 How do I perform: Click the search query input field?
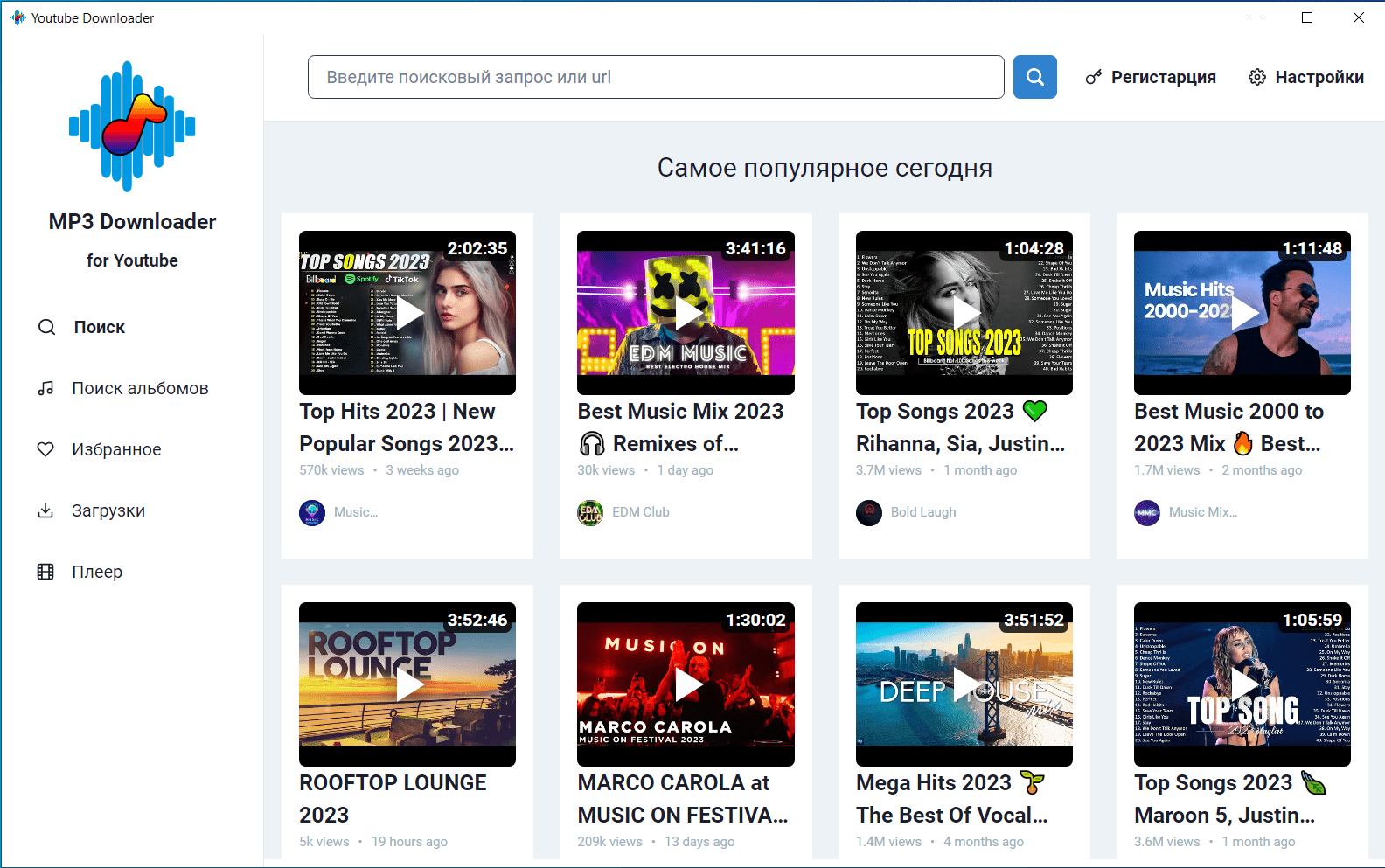tap(656, 77)
